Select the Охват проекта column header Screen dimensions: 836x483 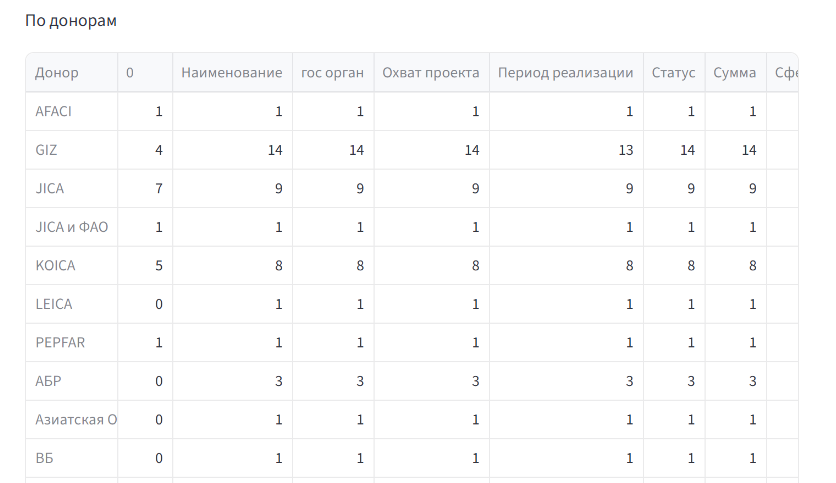click(x=430, y=73)
